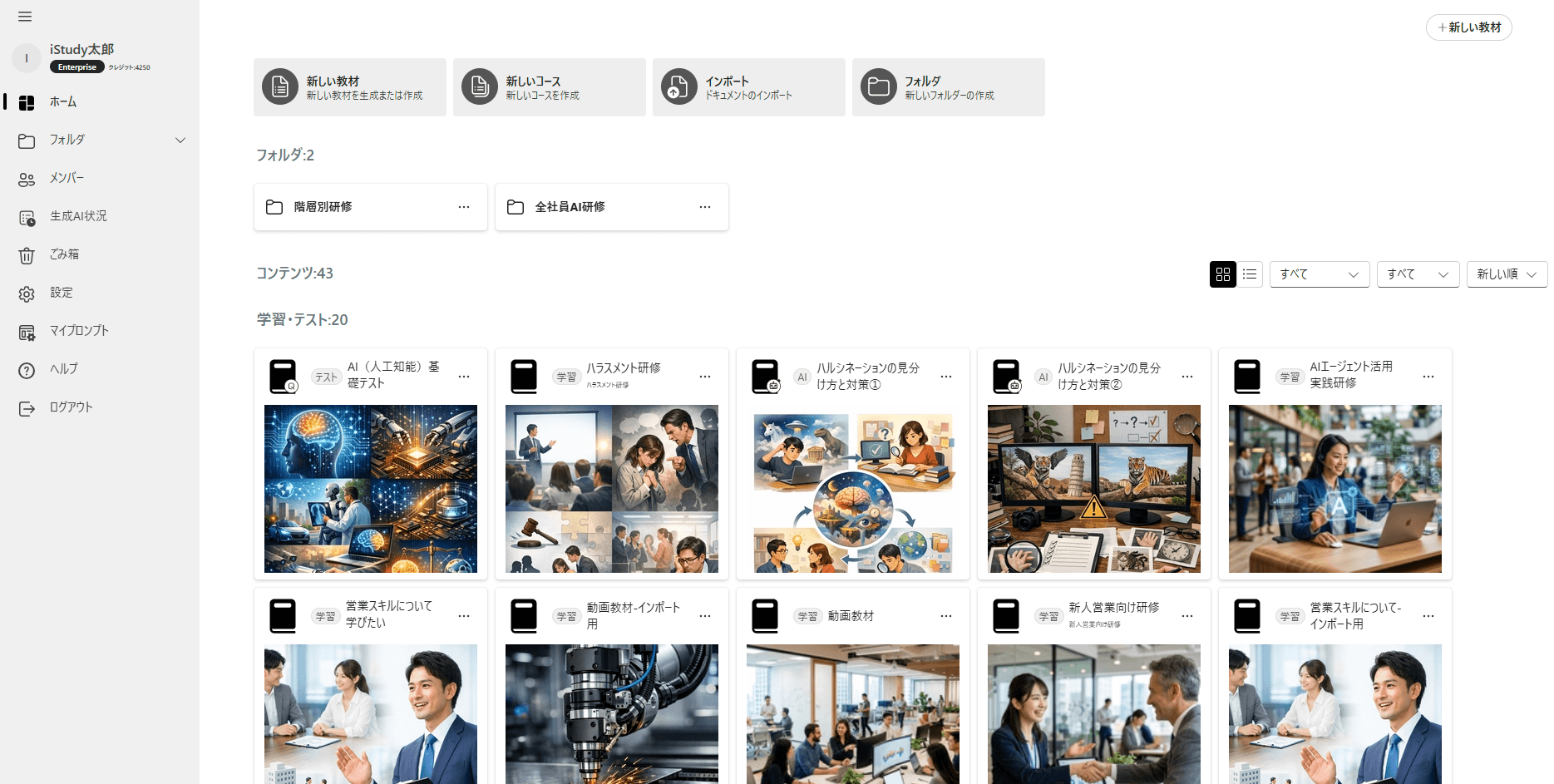Viewport: 1554px width, 784px height.
Task: Click the 営業スキルについて学びたい title
Action: [x=389, y=614]
